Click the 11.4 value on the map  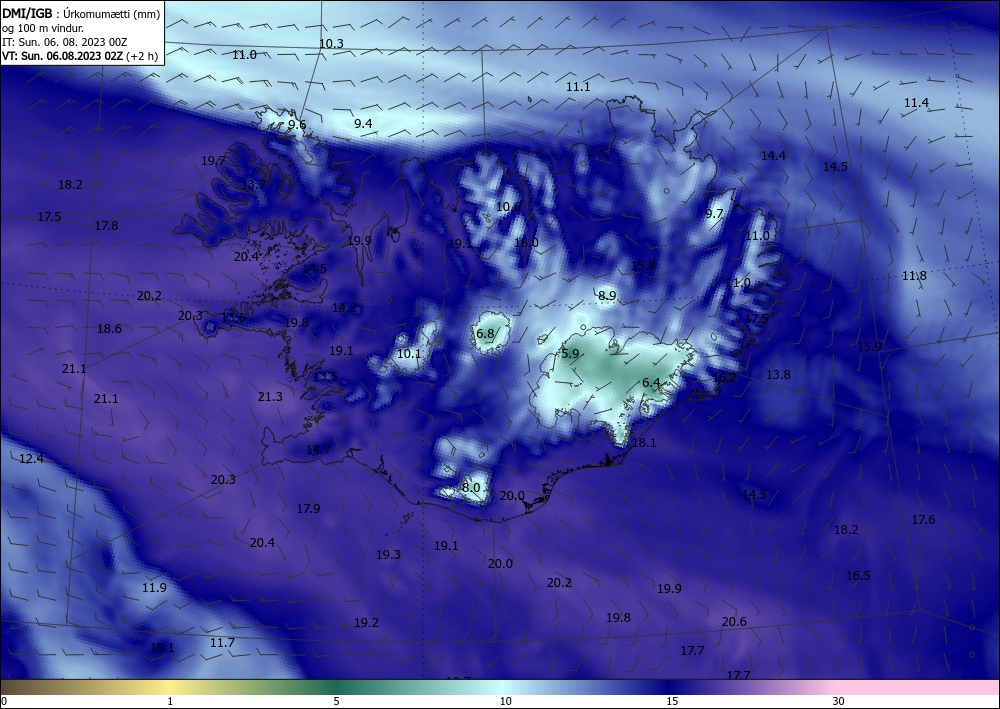click(916, 103)
